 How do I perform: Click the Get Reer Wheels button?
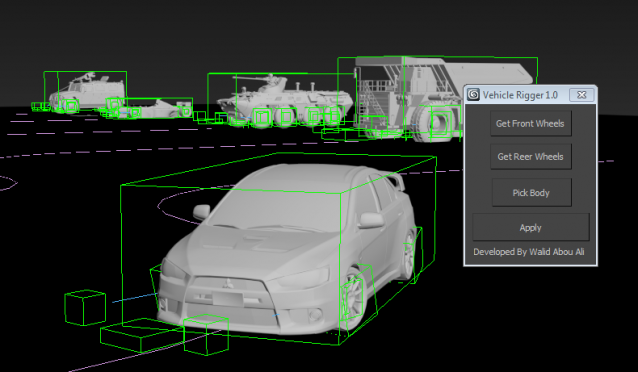[531, 157]
